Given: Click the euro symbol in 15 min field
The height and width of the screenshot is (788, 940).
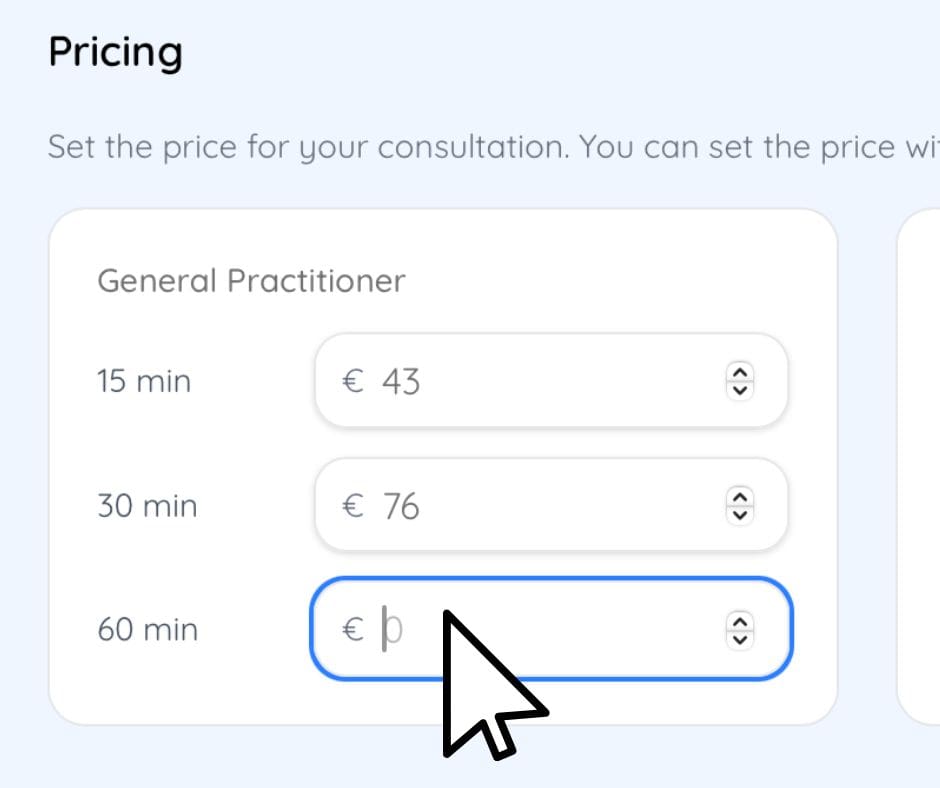Looking at the screenshot, I should tap(352, 381).
